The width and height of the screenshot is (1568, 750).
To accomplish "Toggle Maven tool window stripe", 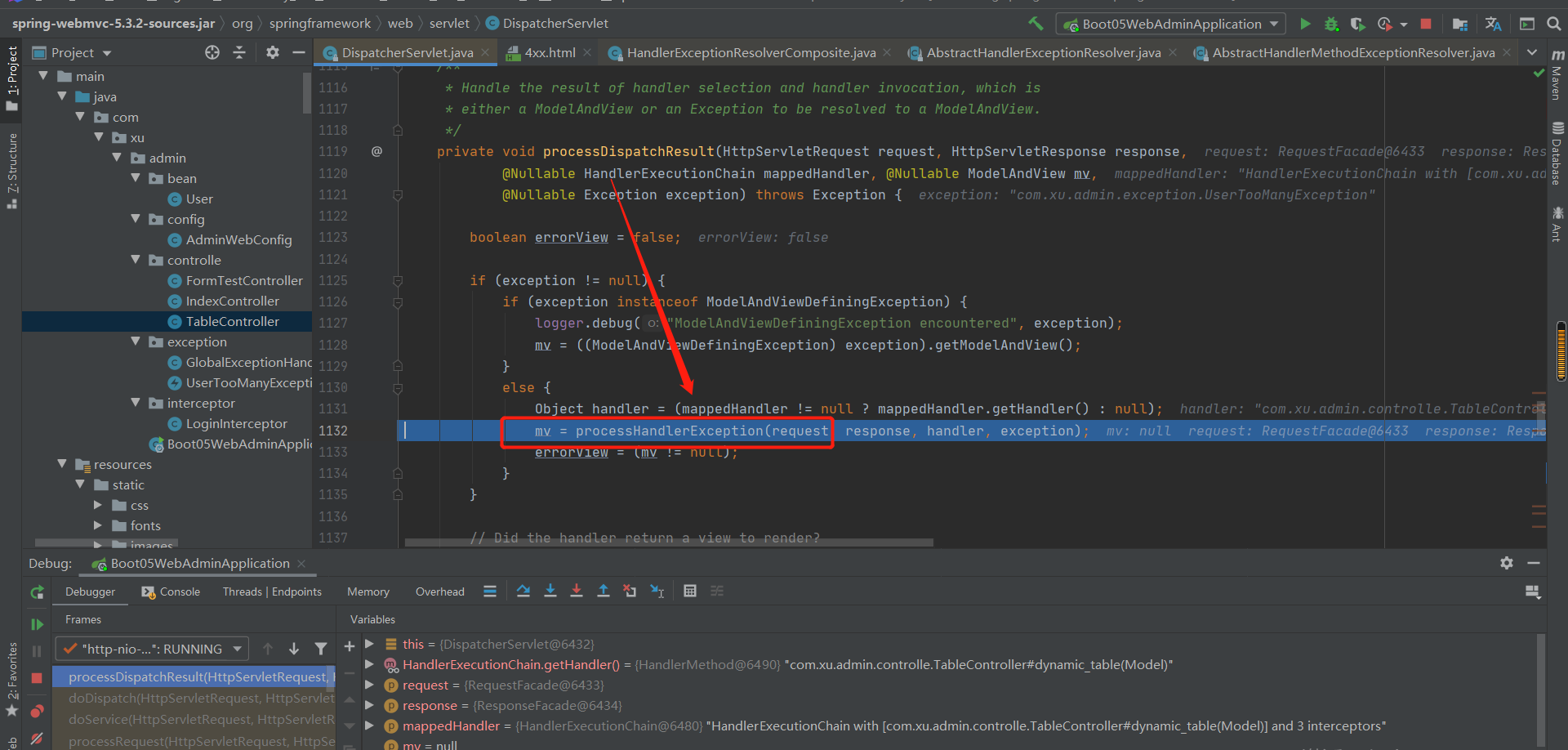I will (1557, 75).
